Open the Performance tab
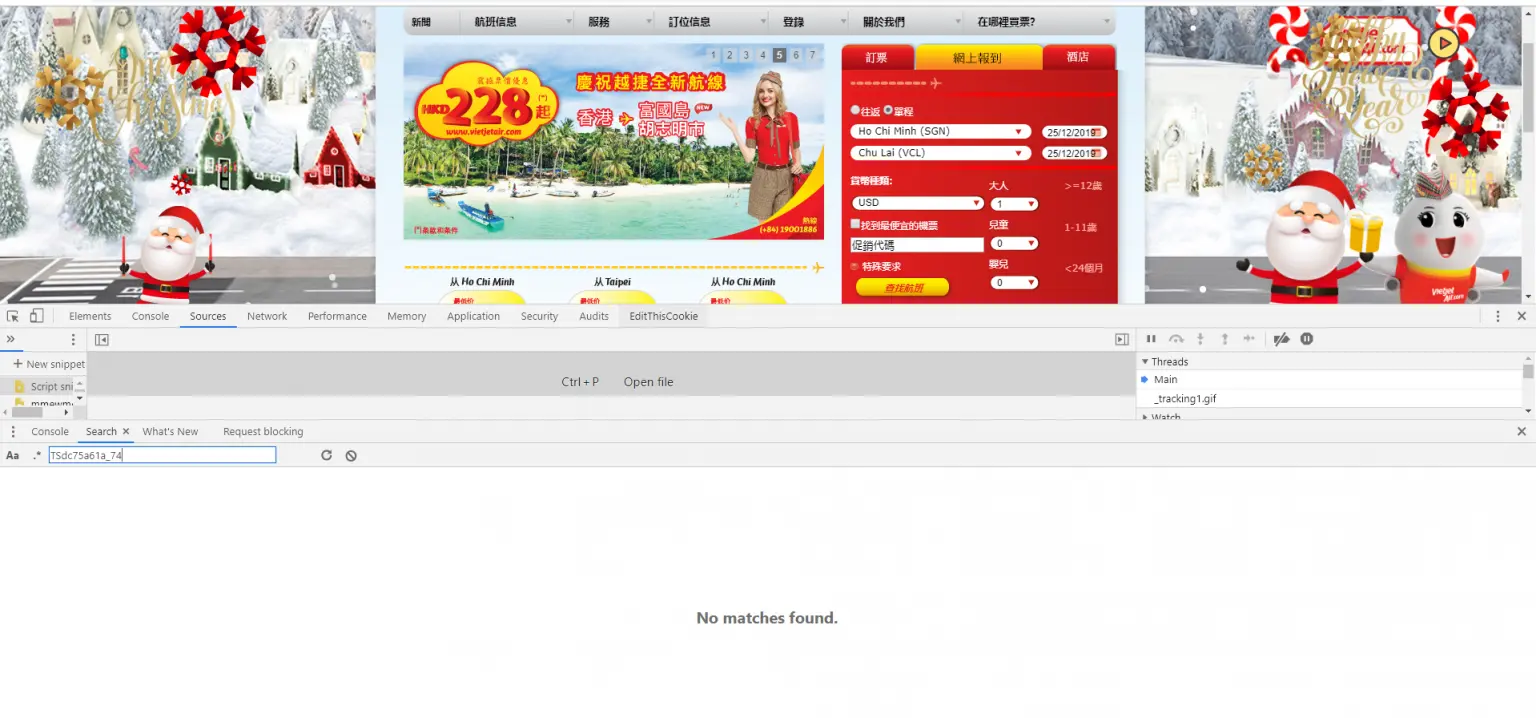This screenshot has height=718, width=1536. [337, 316]
